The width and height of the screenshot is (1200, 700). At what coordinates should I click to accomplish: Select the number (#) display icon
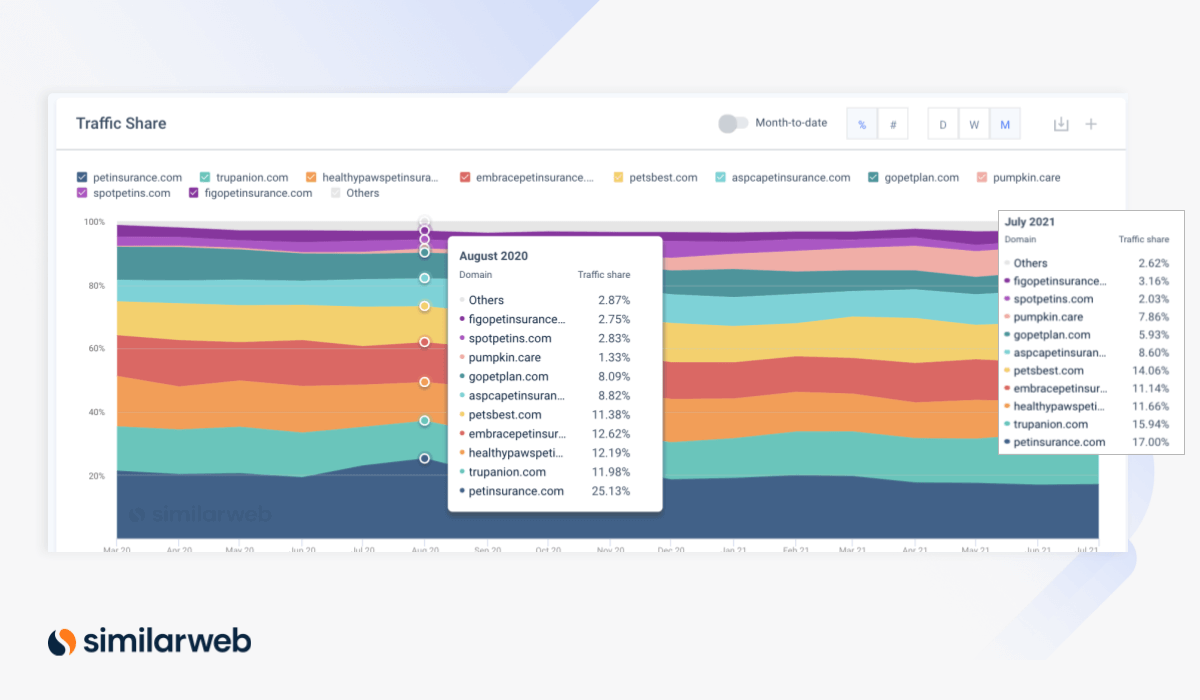coord(892,123)
